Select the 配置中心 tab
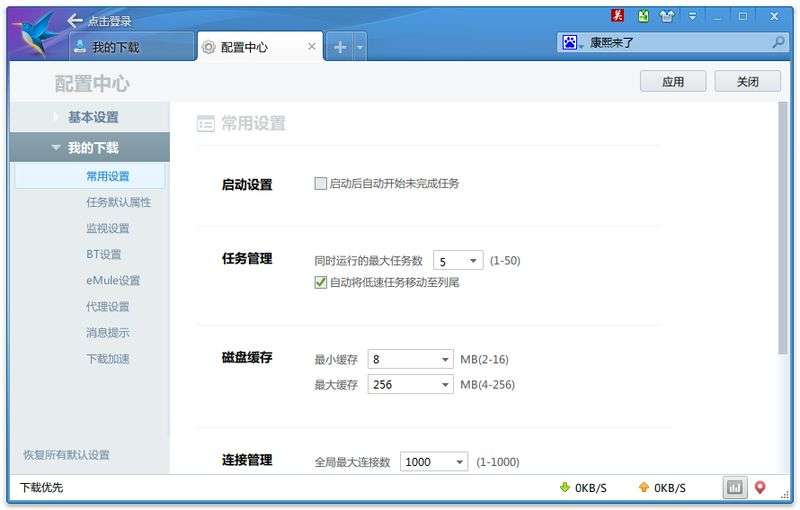The height and width of the screenshot is (510, 800). [x=260, y=47]
